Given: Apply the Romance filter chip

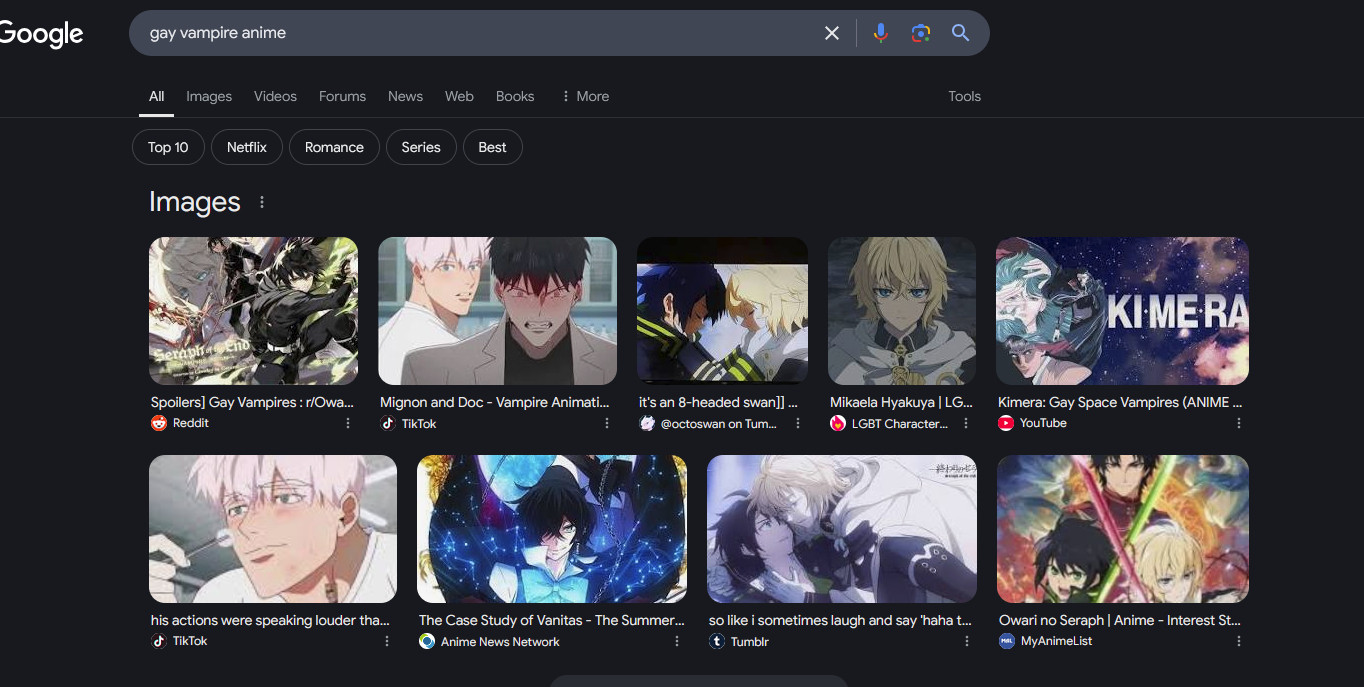Looking at the screenshot, I should (334, 147).
